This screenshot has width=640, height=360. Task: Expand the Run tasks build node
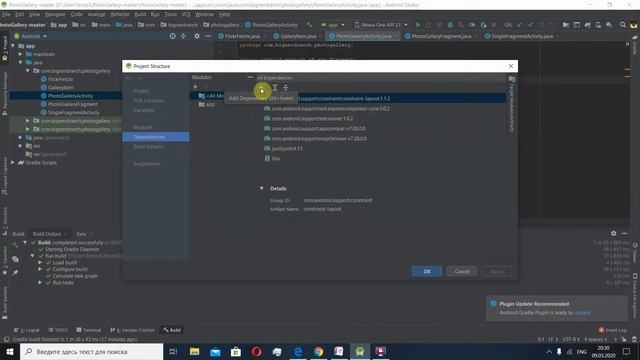(x=40, y=282)
